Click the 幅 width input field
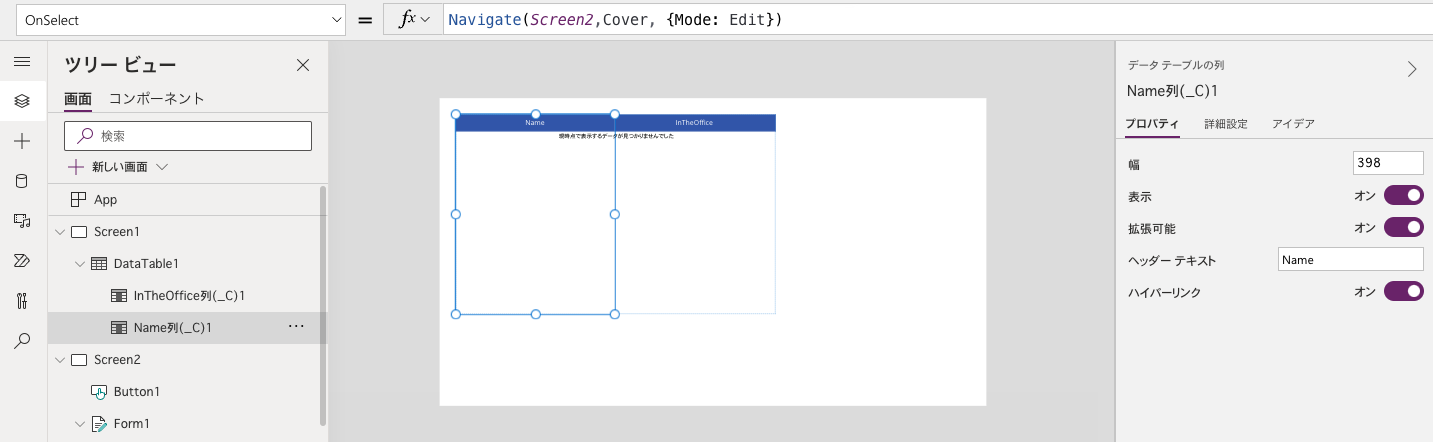 [x=1388, y=163]
